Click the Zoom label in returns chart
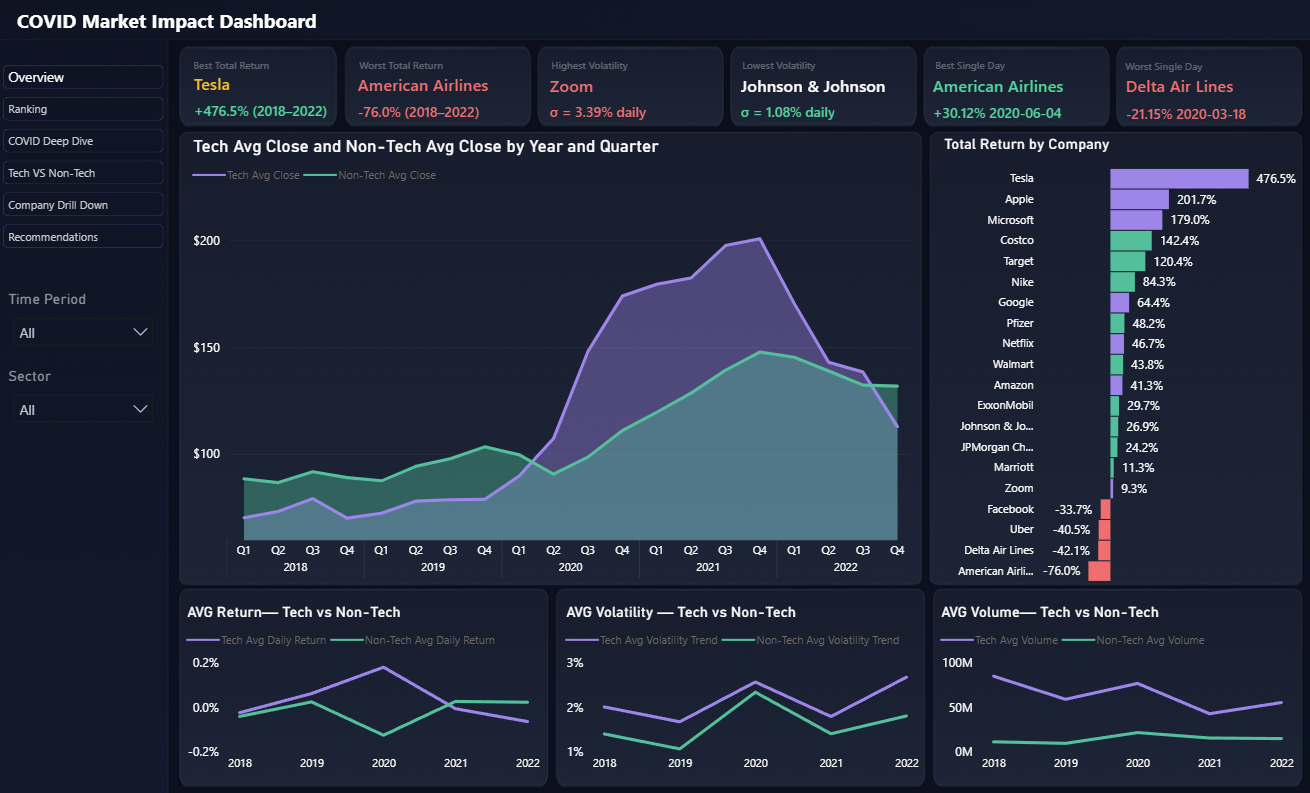This screenshot has width=1310, height=793. [1019, 489]
